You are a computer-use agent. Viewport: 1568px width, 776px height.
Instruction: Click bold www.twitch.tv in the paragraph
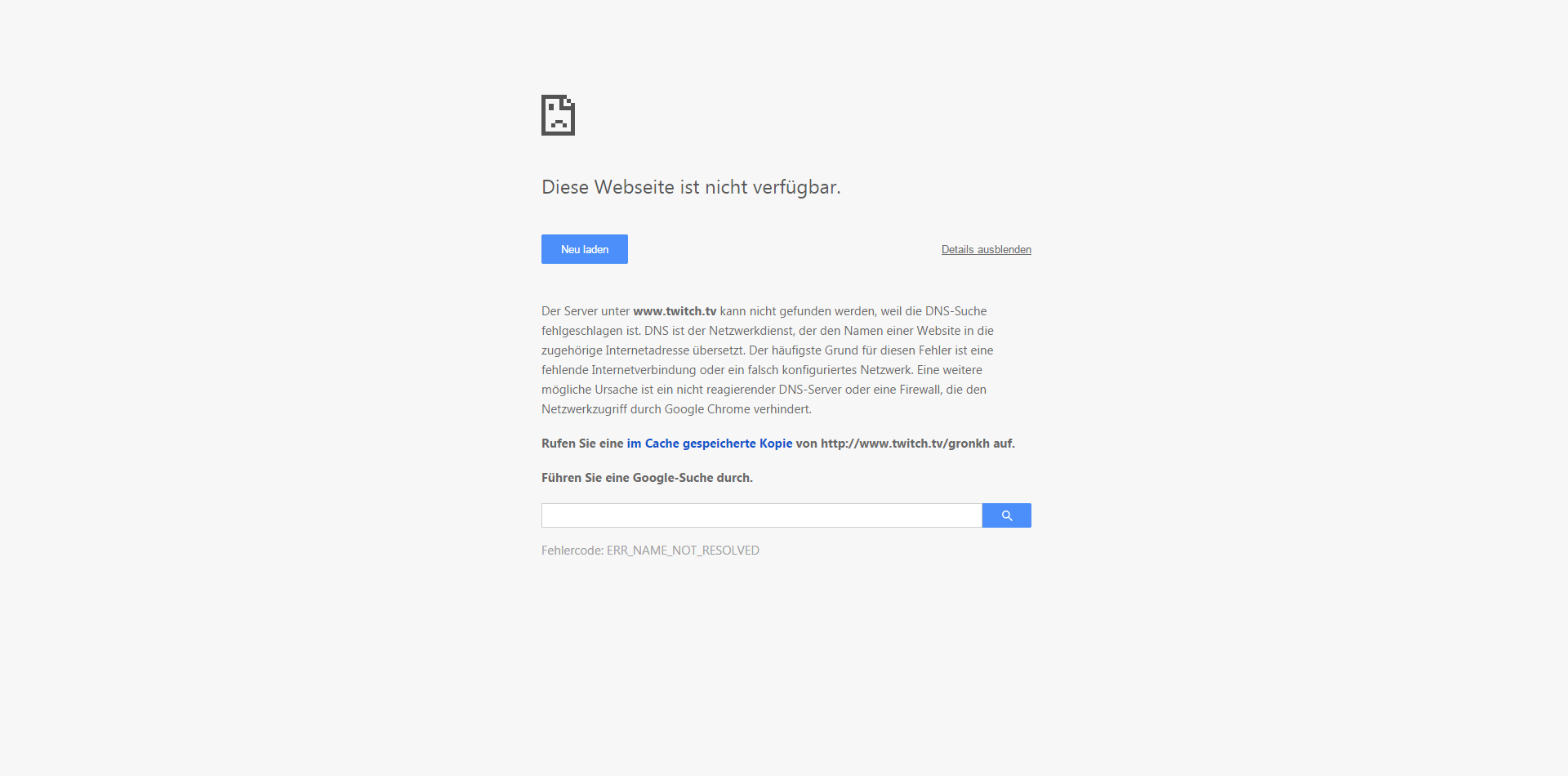click(675, 311)
